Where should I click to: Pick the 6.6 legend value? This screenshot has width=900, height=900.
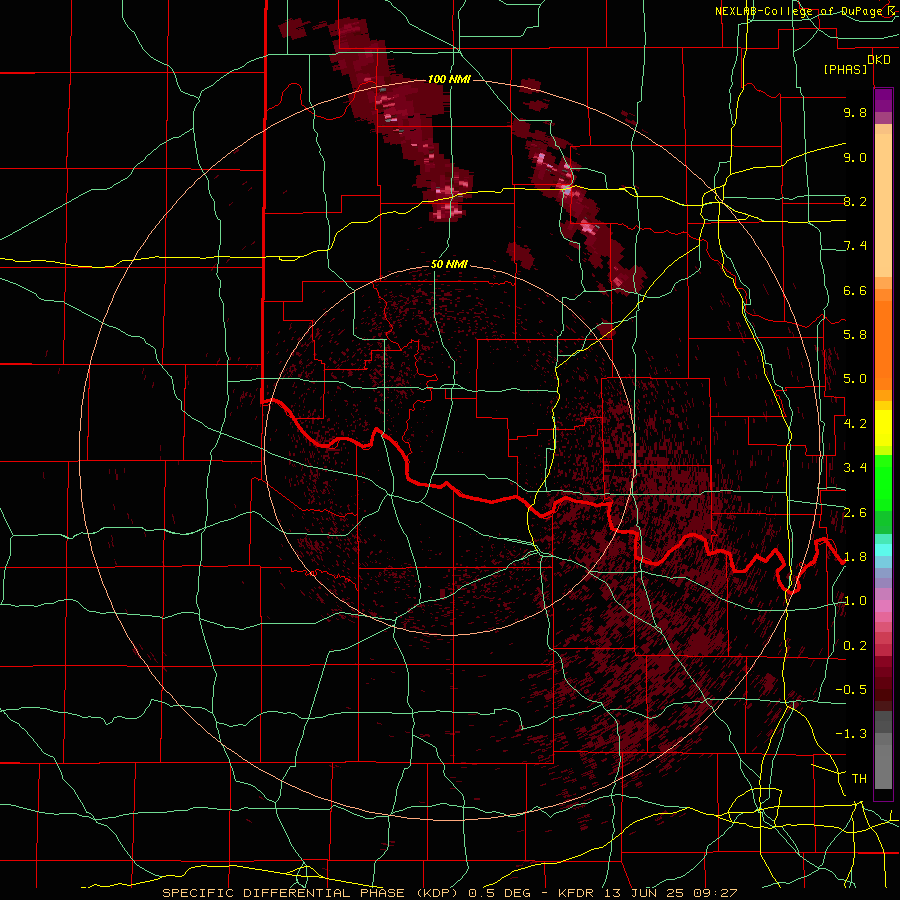click(855, 290)
